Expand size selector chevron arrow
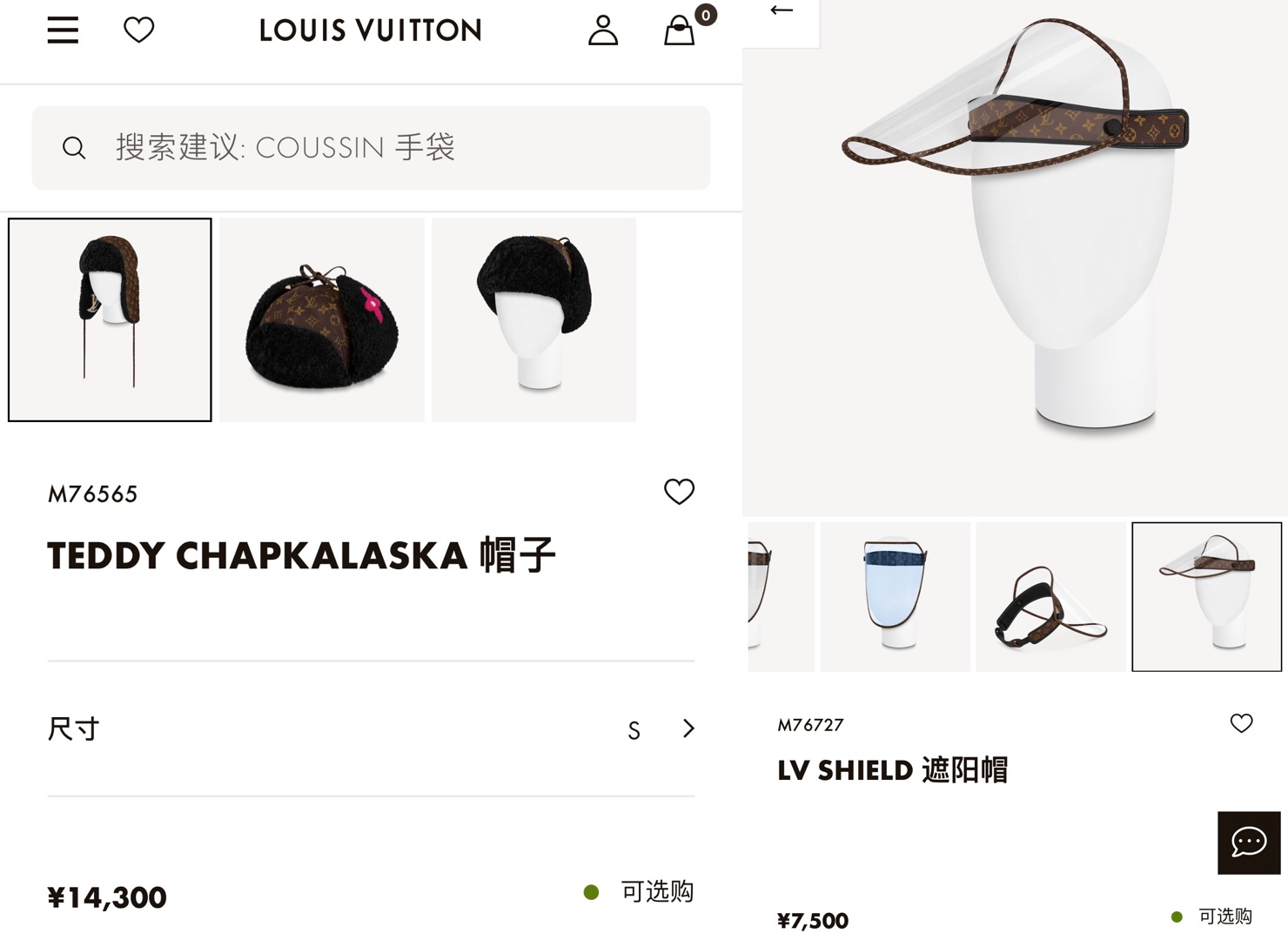Viewport: 1288px width, 940px height. click(688, 728)
